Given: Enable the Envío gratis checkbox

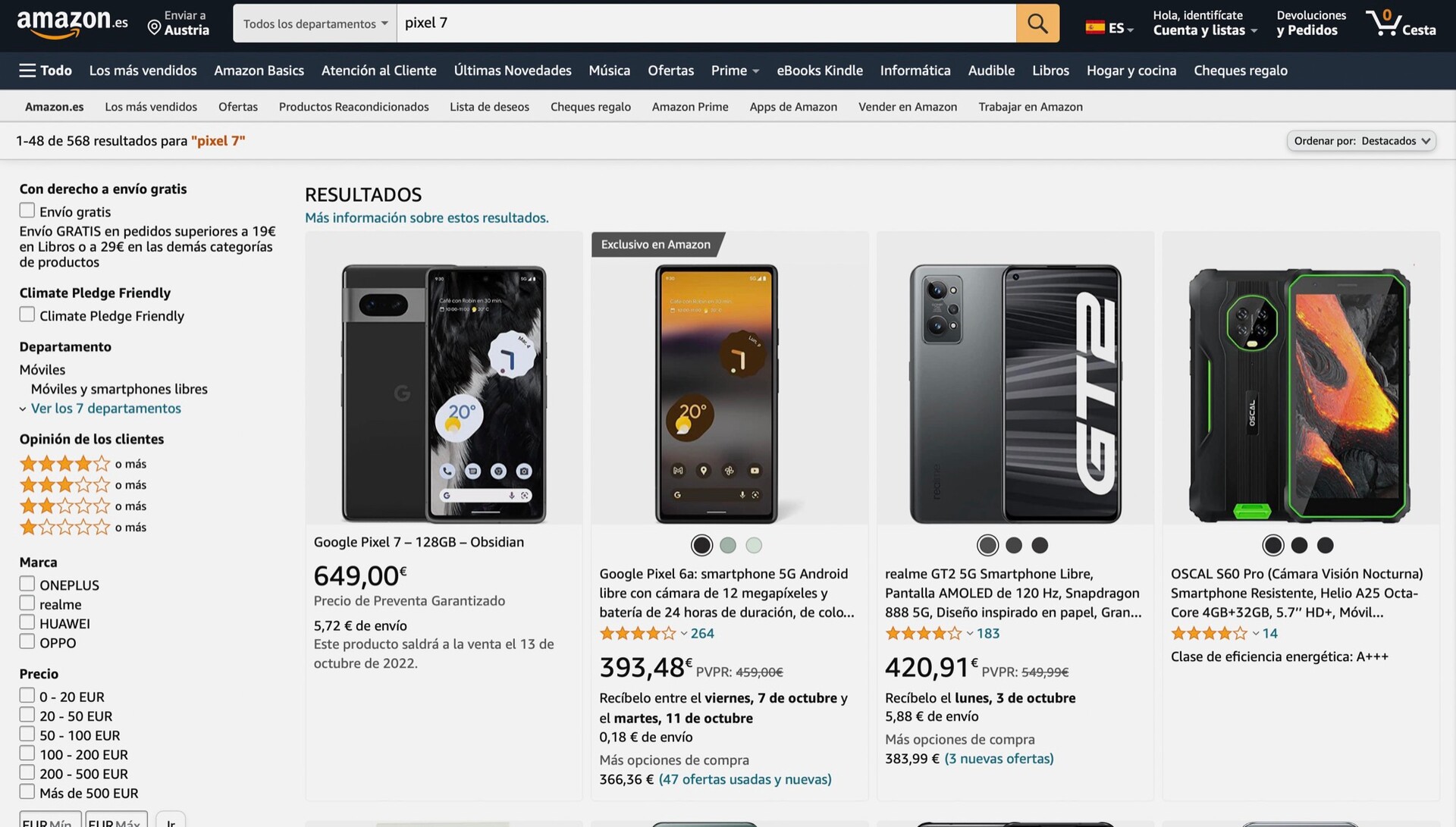Looking at the screenshot, I should coord(27,211).
